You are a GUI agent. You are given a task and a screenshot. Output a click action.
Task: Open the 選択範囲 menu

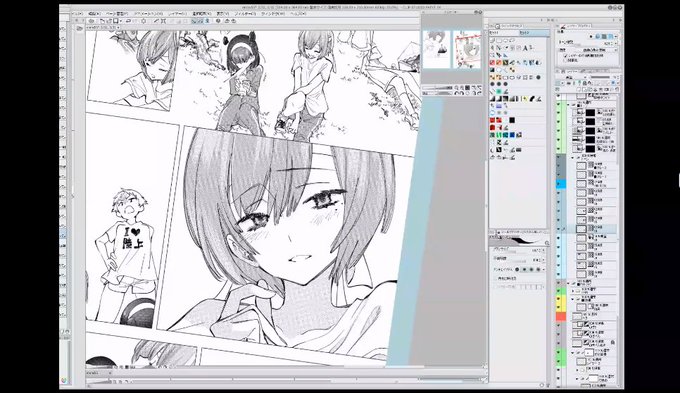click(202, 13)
